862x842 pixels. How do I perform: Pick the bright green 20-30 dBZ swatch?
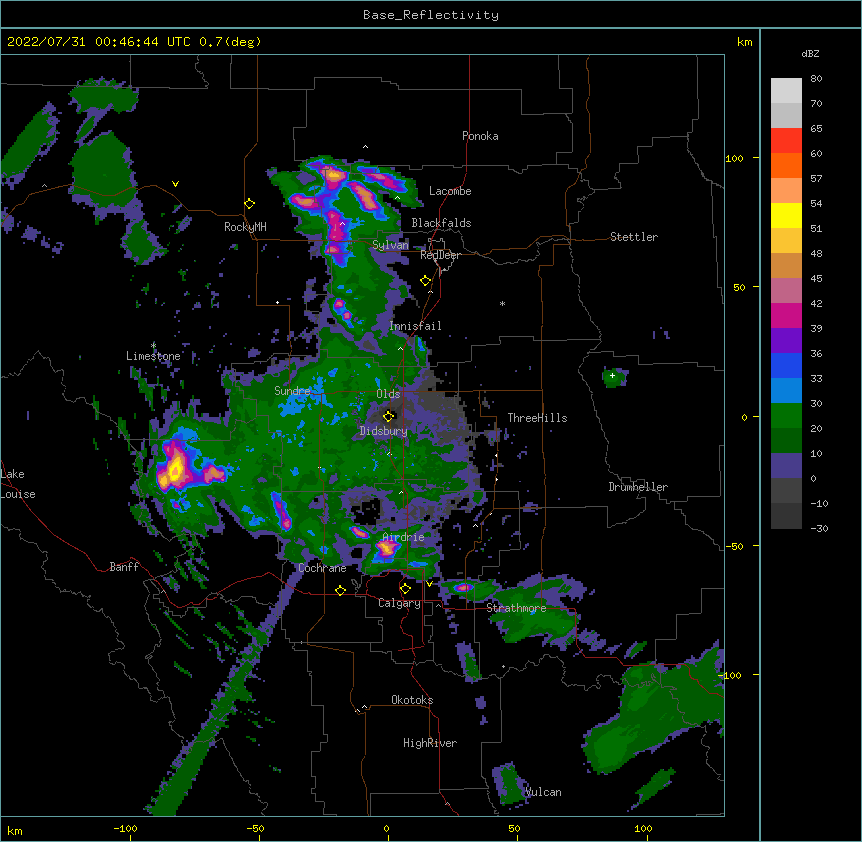point(786,416)
